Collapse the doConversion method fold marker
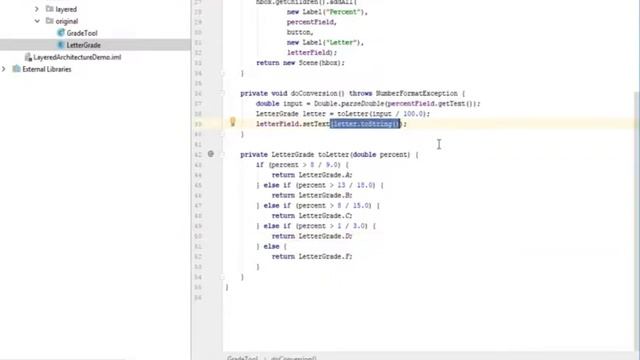 222,93
